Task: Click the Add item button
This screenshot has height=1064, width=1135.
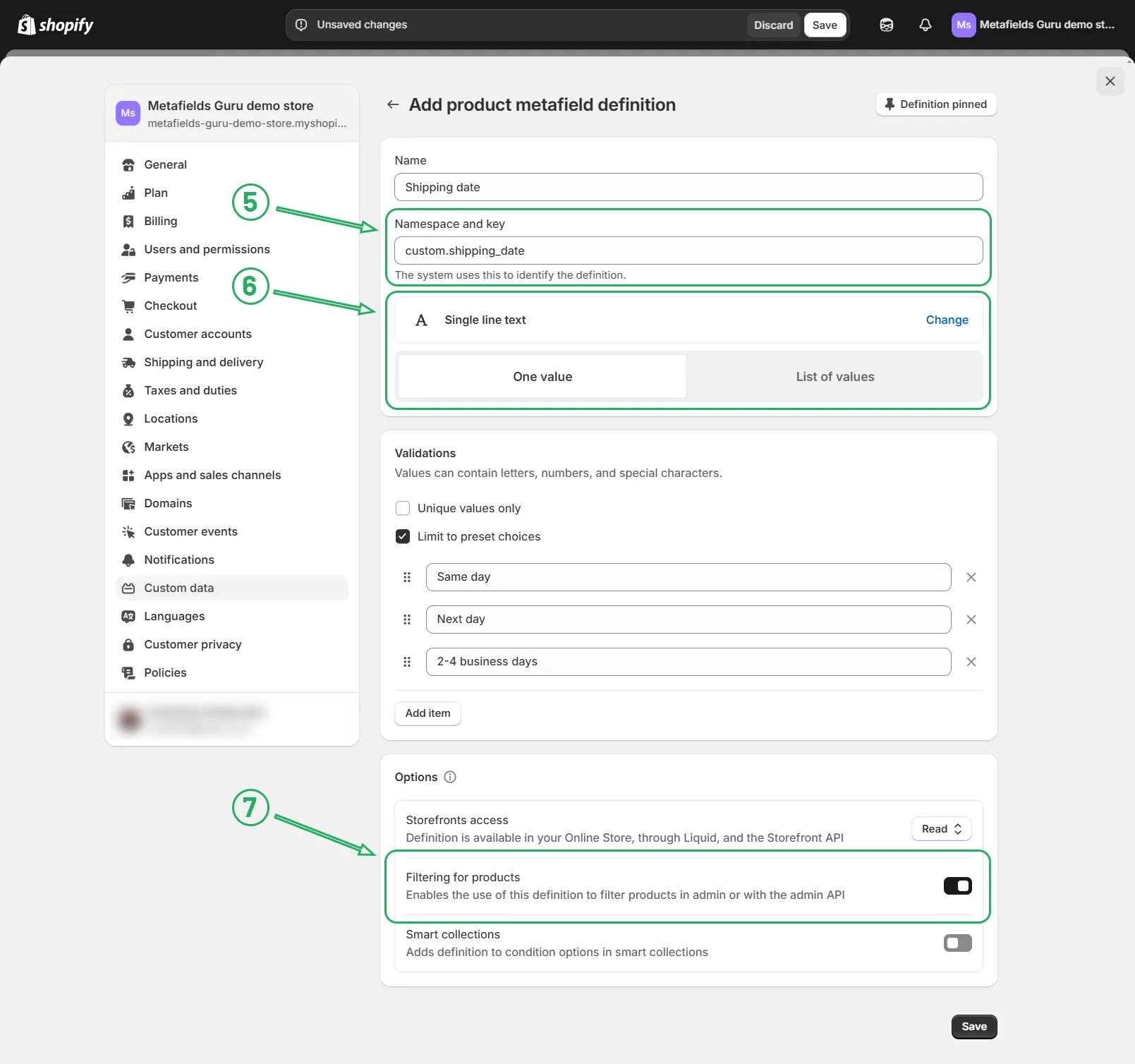Action: coord(427,713)
